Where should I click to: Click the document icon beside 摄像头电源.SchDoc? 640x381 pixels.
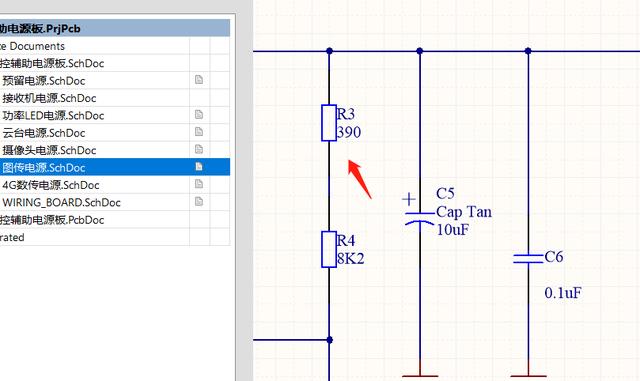point(199,149)
